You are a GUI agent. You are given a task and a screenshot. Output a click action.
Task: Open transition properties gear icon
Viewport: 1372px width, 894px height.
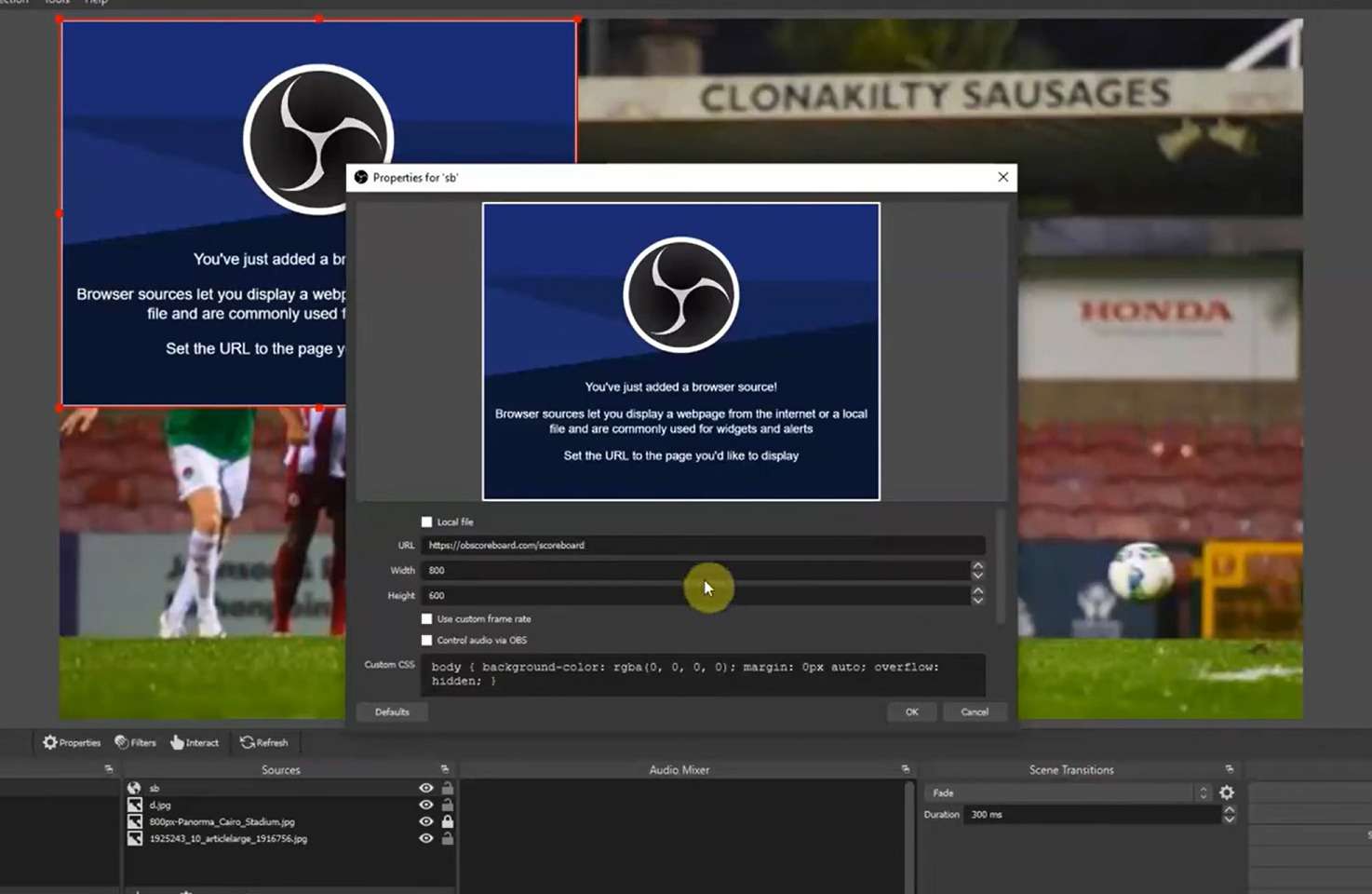click(1227, 792)
